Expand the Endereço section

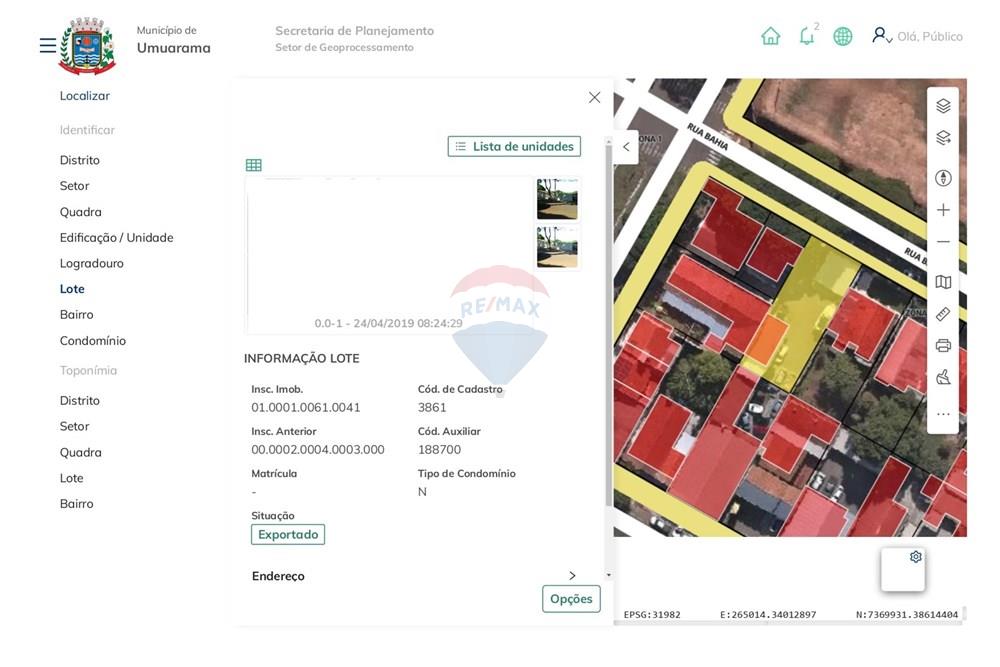coord(572,575)
